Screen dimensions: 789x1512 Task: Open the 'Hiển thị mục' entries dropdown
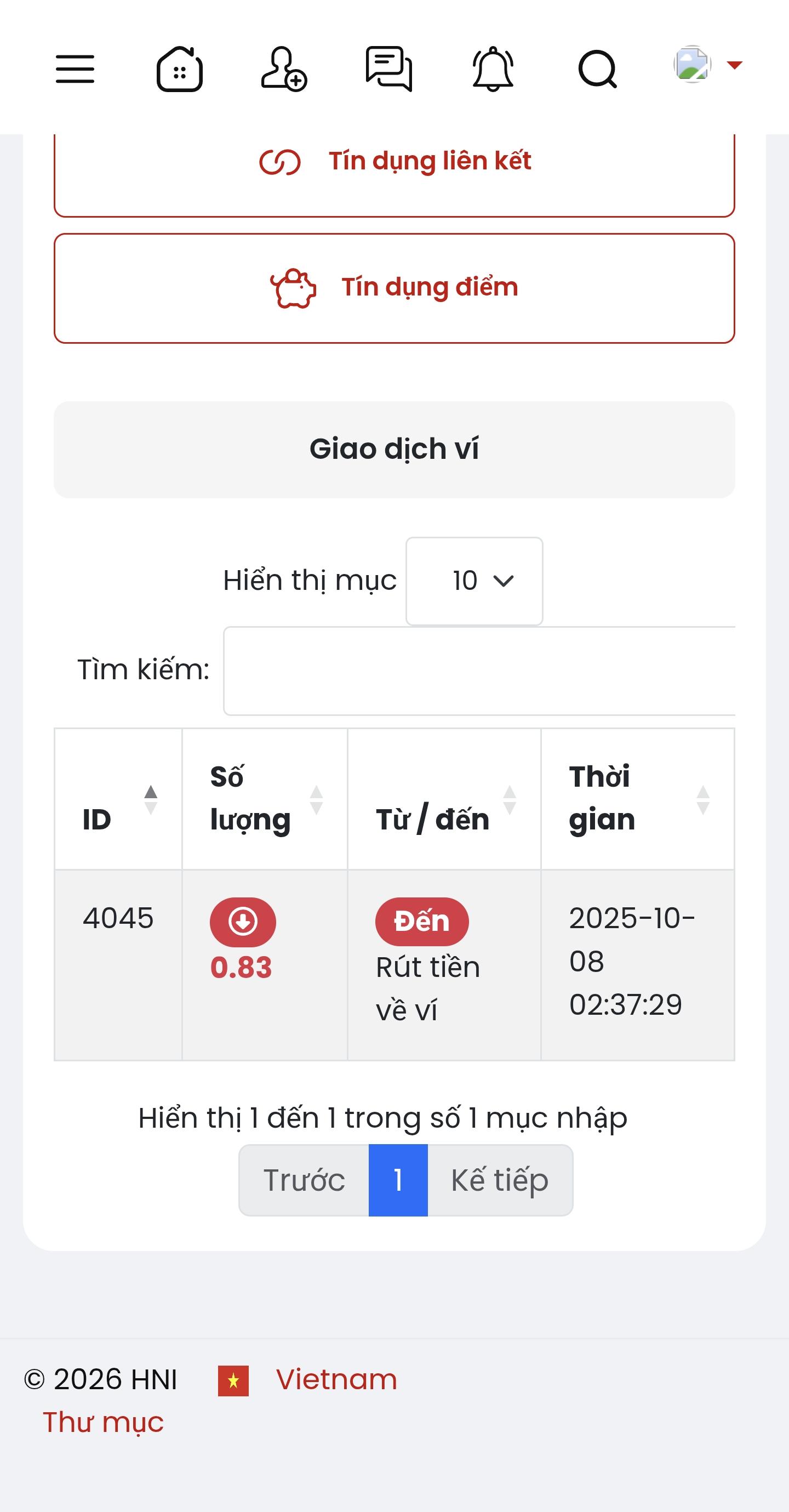point(474,581)
